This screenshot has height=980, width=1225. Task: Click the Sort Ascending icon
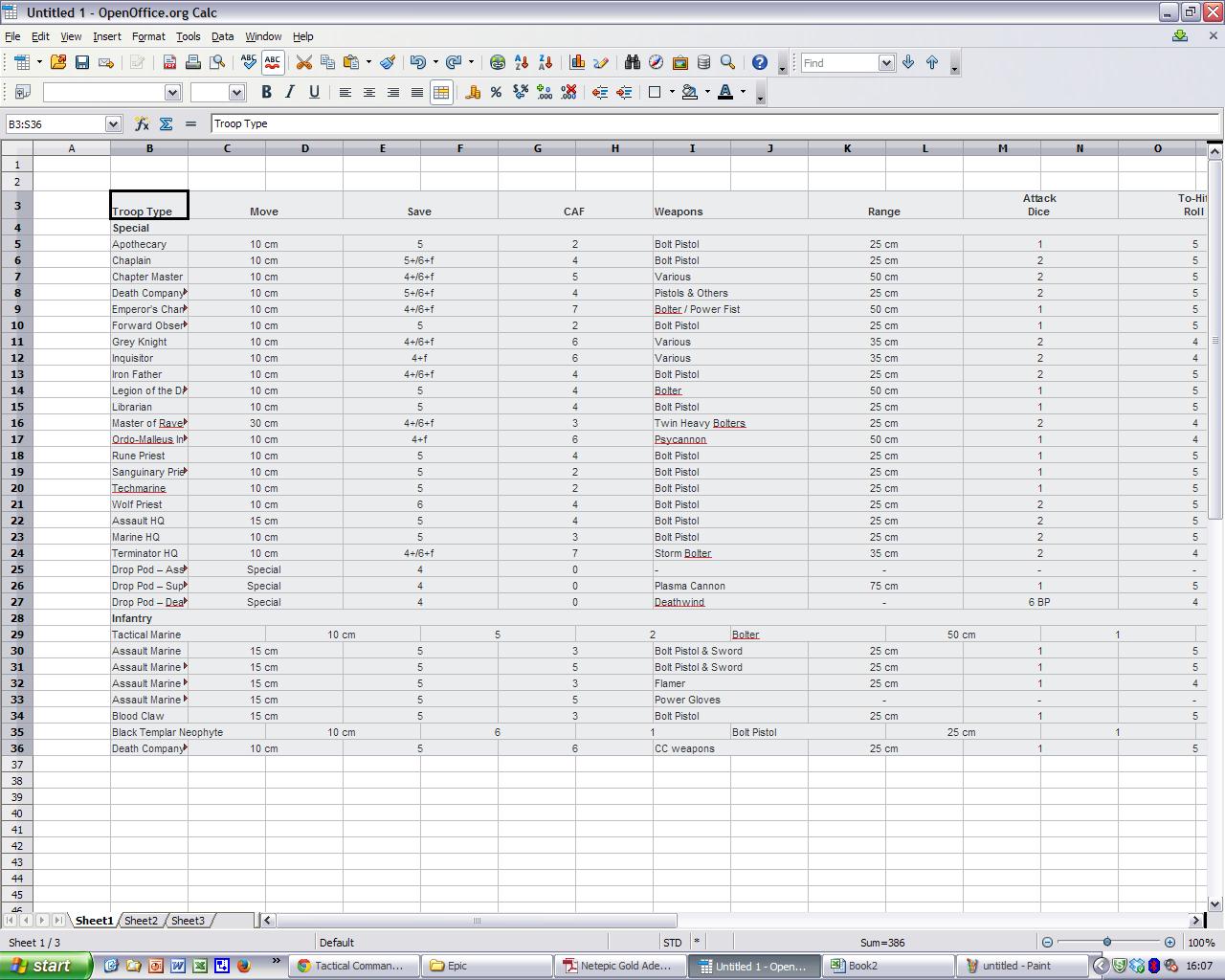pyautogui.click(x=522, y=62)
